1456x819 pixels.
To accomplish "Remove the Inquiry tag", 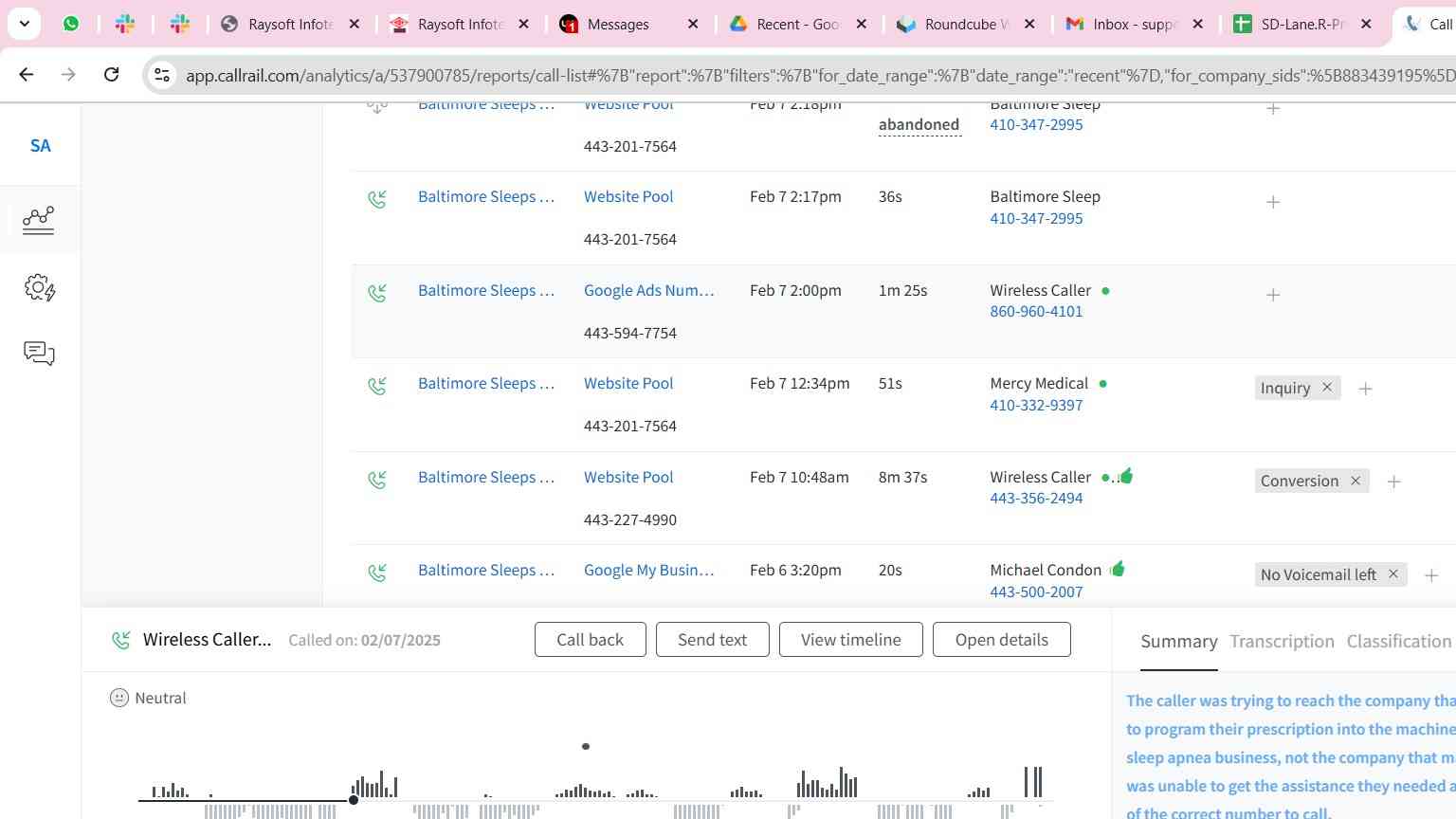I will click(x=1327, y=387).
